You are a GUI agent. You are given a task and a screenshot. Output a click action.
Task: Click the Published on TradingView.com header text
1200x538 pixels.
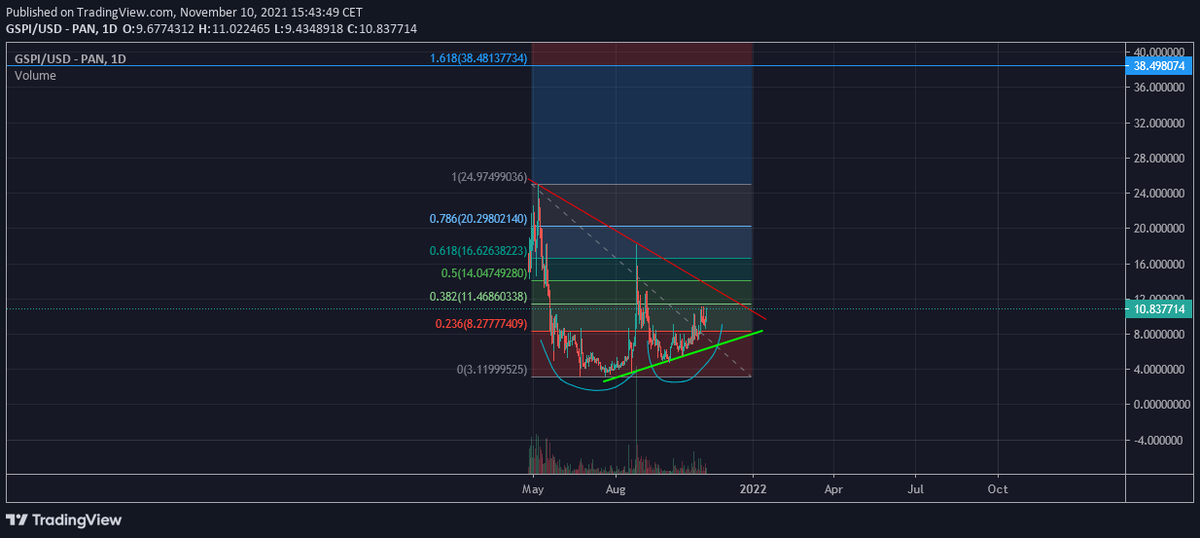(185, 11)
